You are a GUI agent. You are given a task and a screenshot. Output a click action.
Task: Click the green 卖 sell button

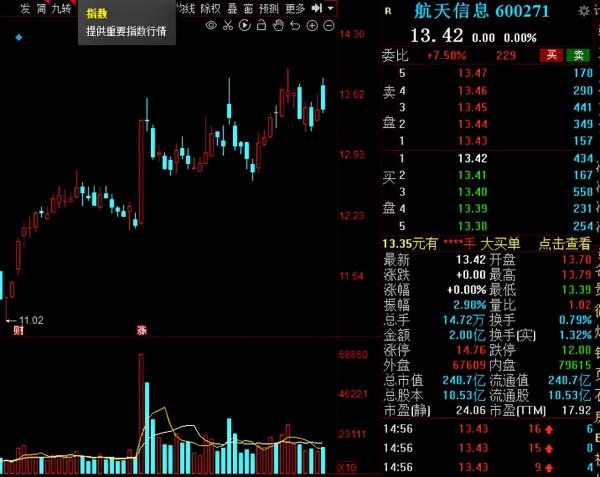(579, 55)
